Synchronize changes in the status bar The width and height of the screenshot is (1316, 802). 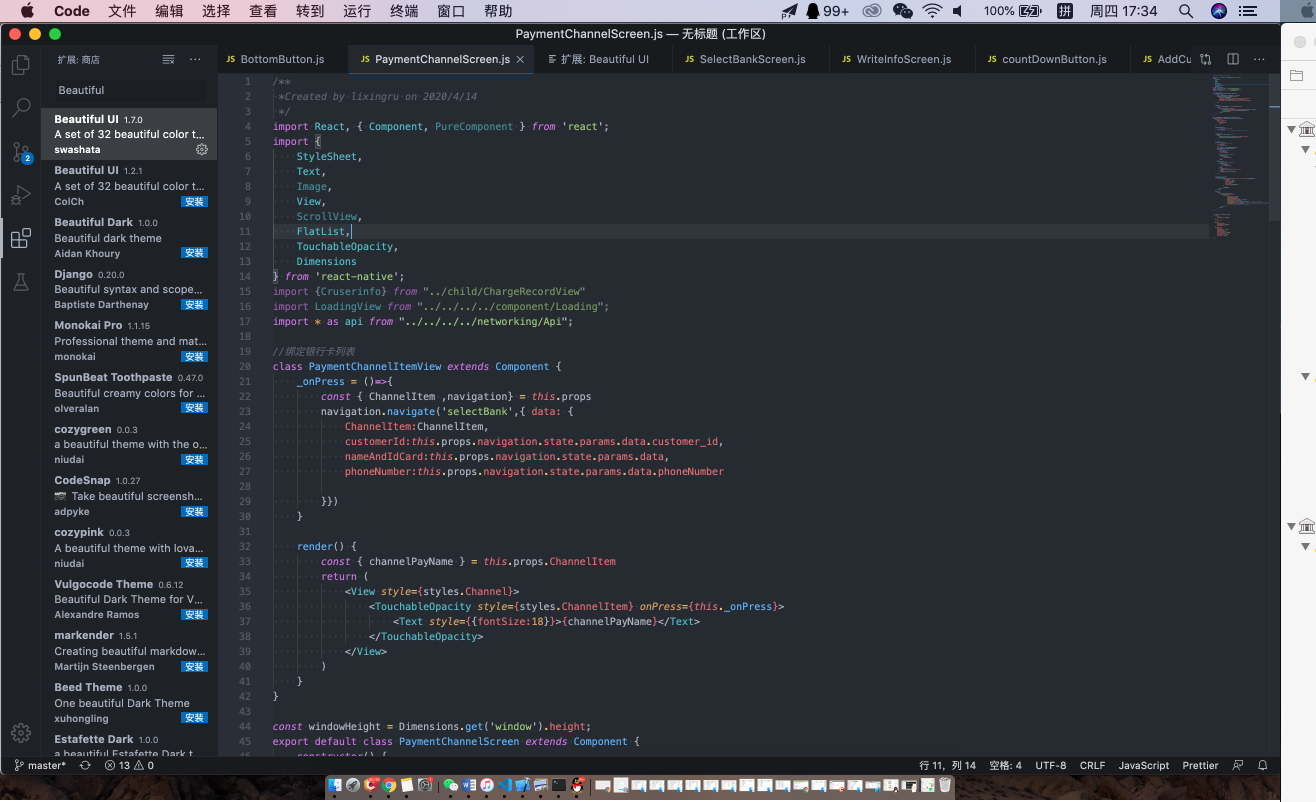tap(85, 766)
